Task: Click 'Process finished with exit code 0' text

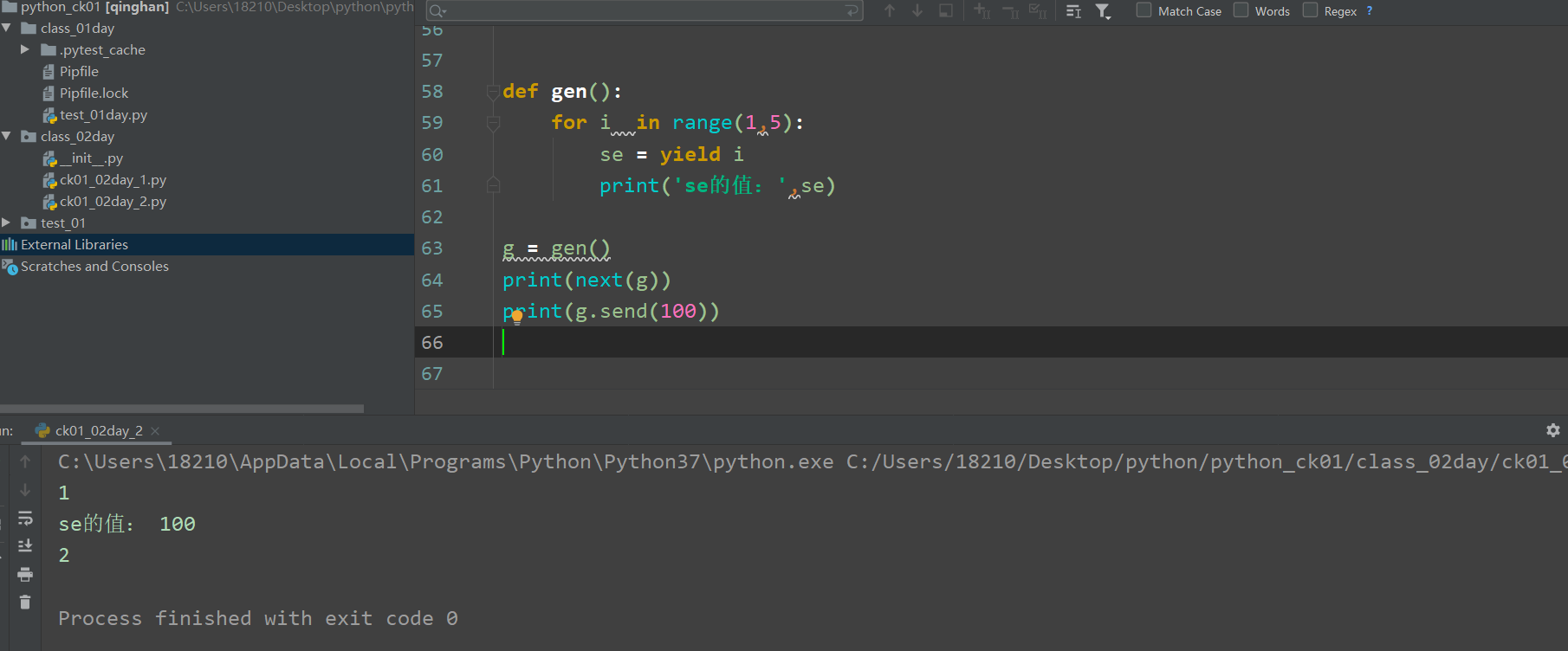Action: 258,618
